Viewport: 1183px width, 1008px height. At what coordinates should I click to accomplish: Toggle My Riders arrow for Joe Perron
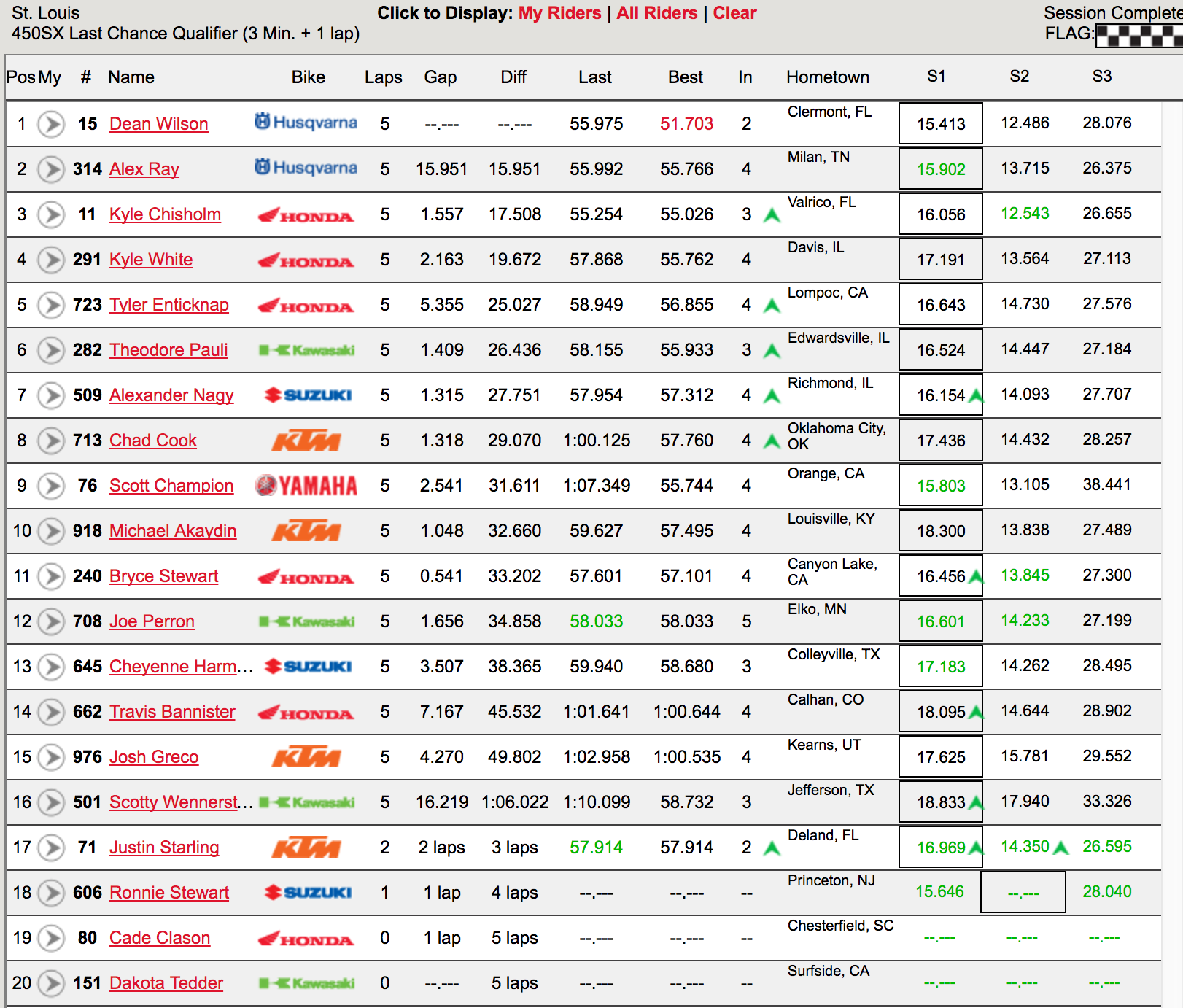click(x=51, y=621)
